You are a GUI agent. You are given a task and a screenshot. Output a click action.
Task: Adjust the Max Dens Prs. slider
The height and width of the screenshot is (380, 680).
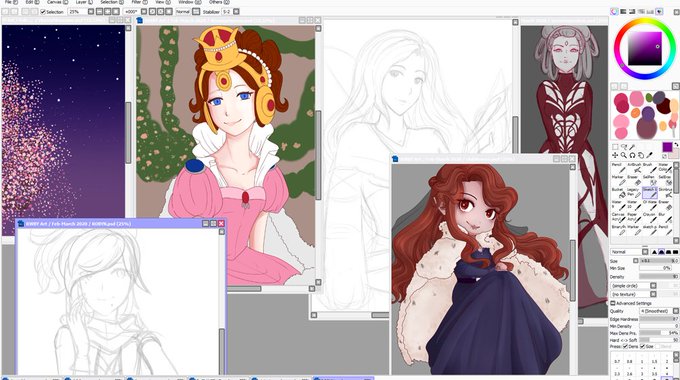[659, 333]
